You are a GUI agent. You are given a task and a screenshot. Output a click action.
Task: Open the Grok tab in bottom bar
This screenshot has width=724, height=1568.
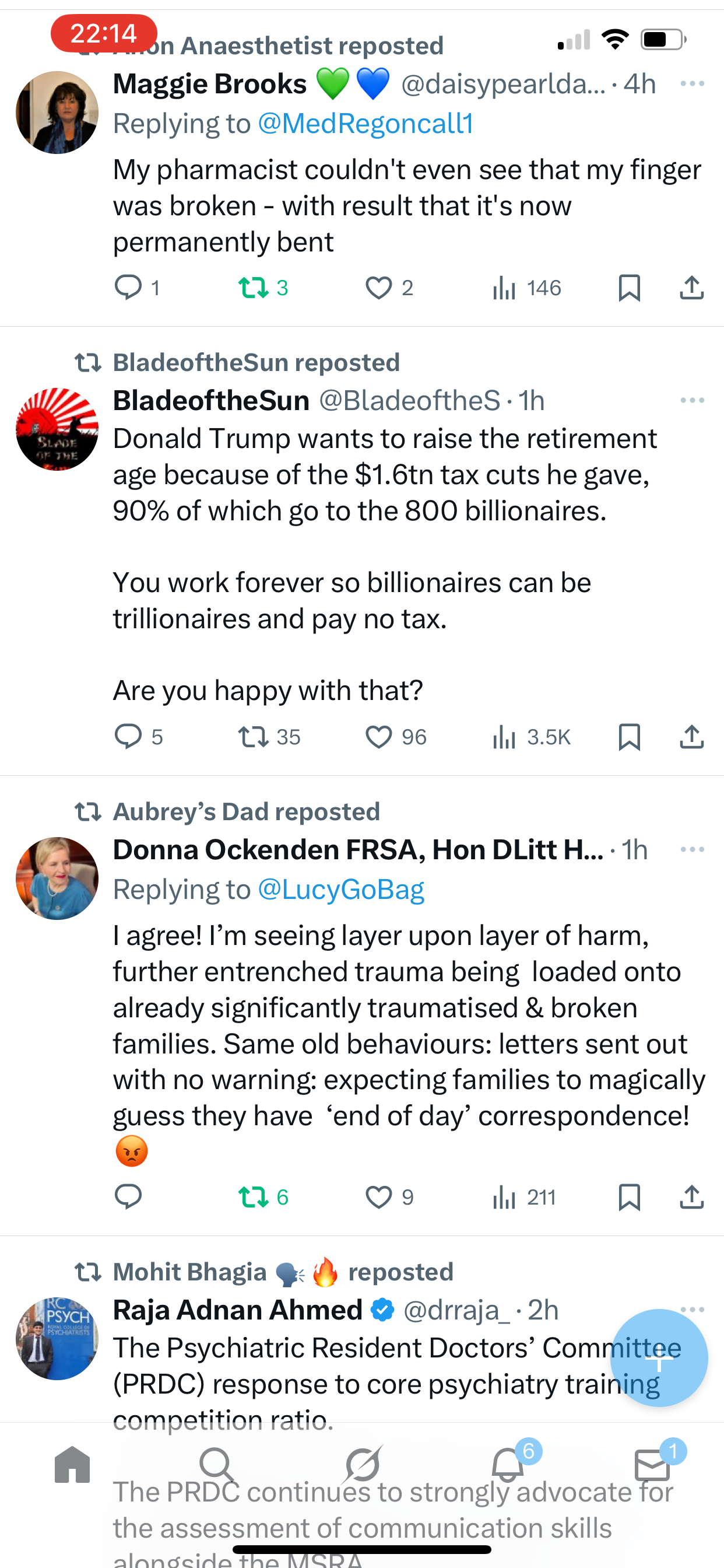(x=363, y=1464)
